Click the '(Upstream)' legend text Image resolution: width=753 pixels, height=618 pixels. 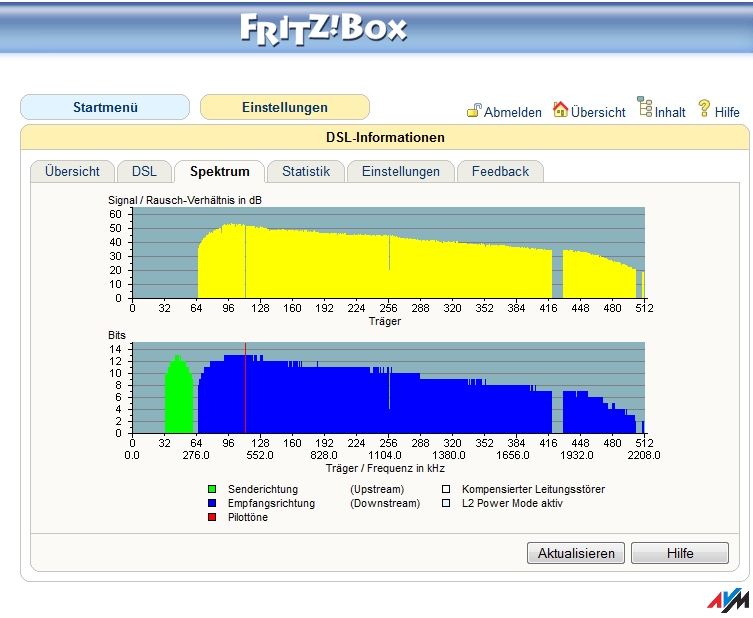tap(377, 489)
